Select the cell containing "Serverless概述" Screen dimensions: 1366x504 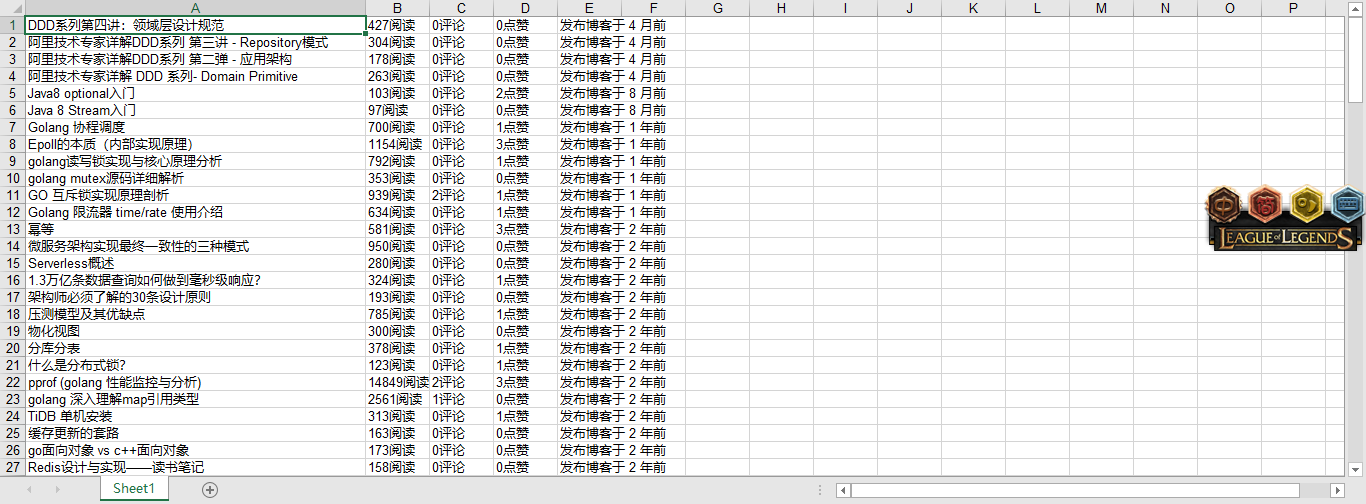[x=195, y=263]
